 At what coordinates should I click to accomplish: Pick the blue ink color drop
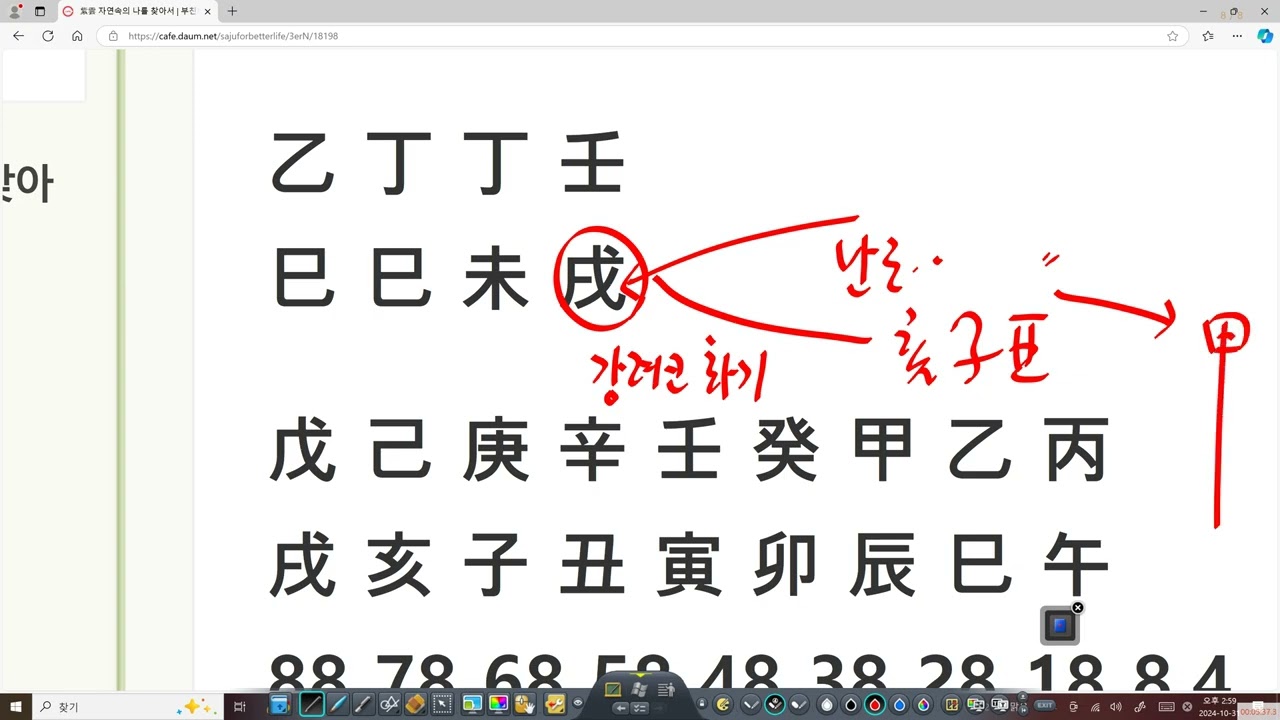(x=900, y=705)
